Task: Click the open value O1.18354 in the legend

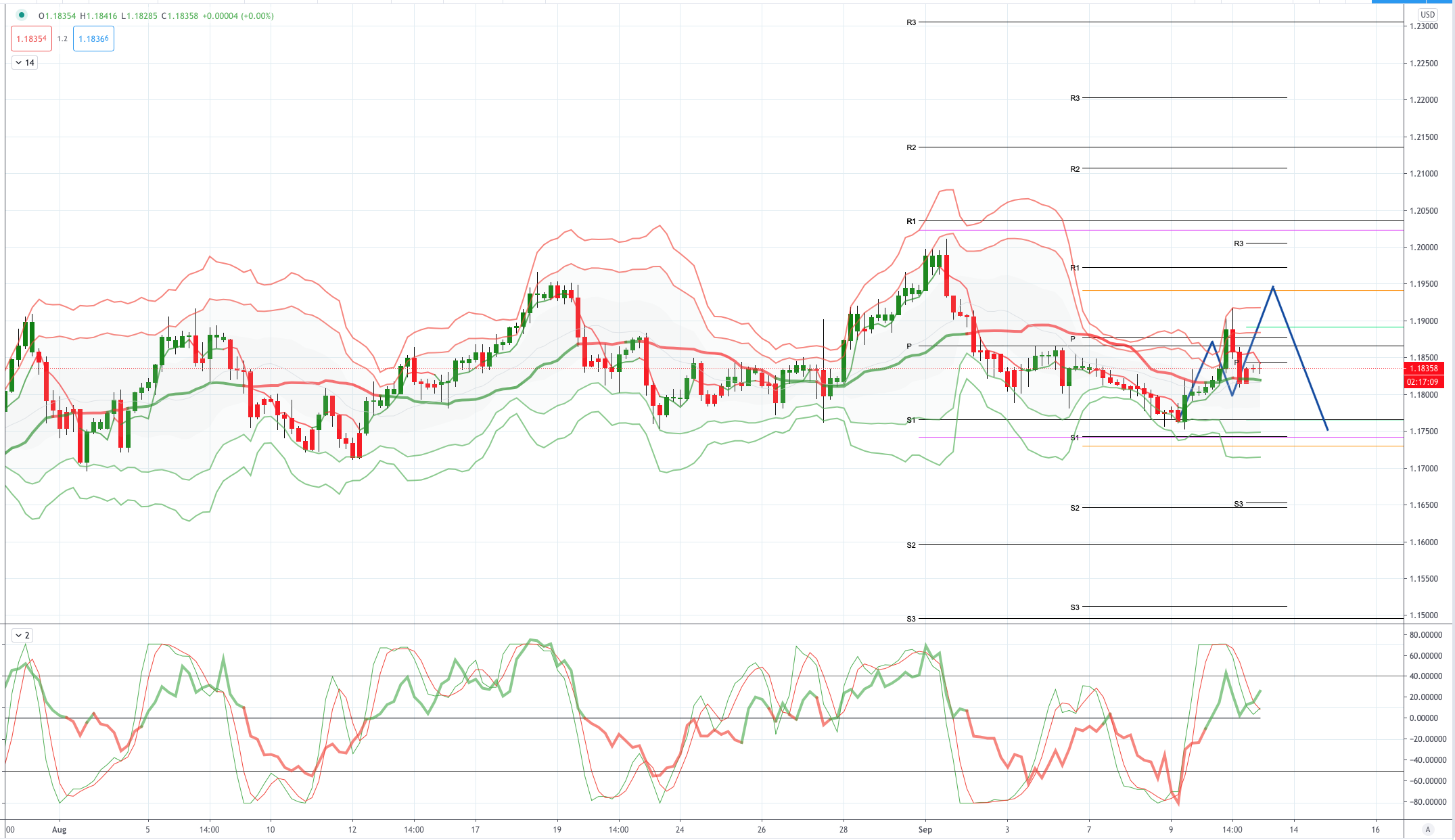Action: click(x=57, y=16)
